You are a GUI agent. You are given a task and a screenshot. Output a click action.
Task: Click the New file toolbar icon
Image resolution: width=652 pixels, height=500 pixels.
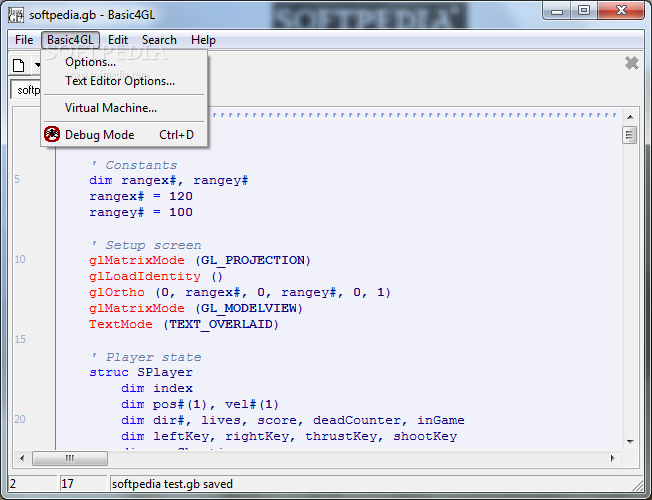[19, 65]
